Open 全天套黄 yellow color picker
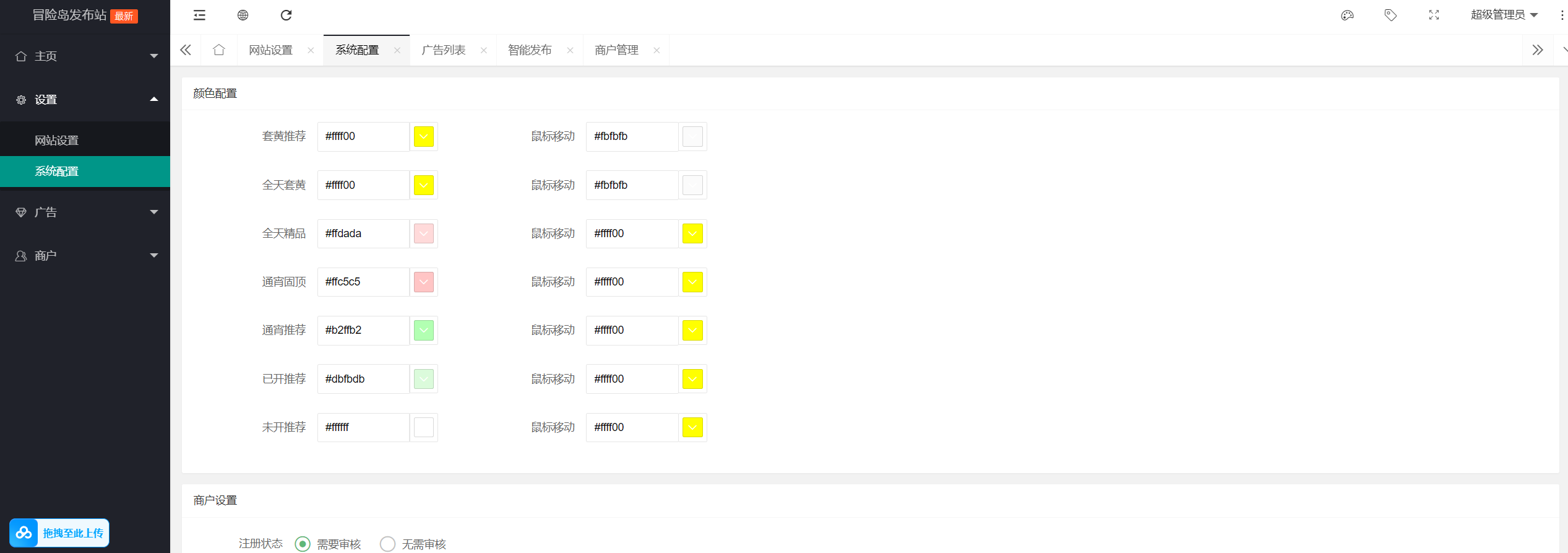 tap(424, 185)
